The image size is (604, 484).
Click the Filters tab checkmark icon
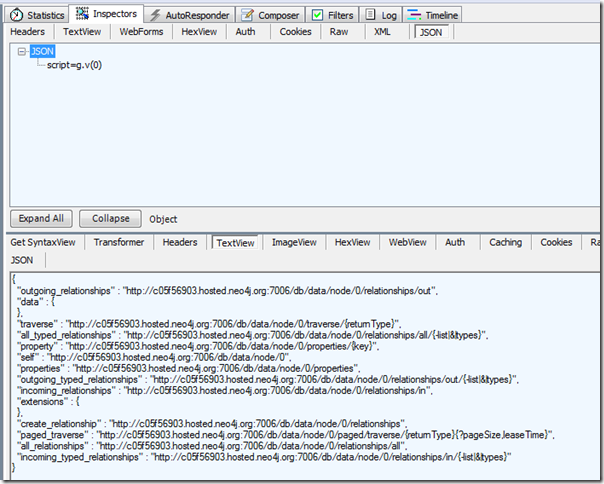click(317, 15)
